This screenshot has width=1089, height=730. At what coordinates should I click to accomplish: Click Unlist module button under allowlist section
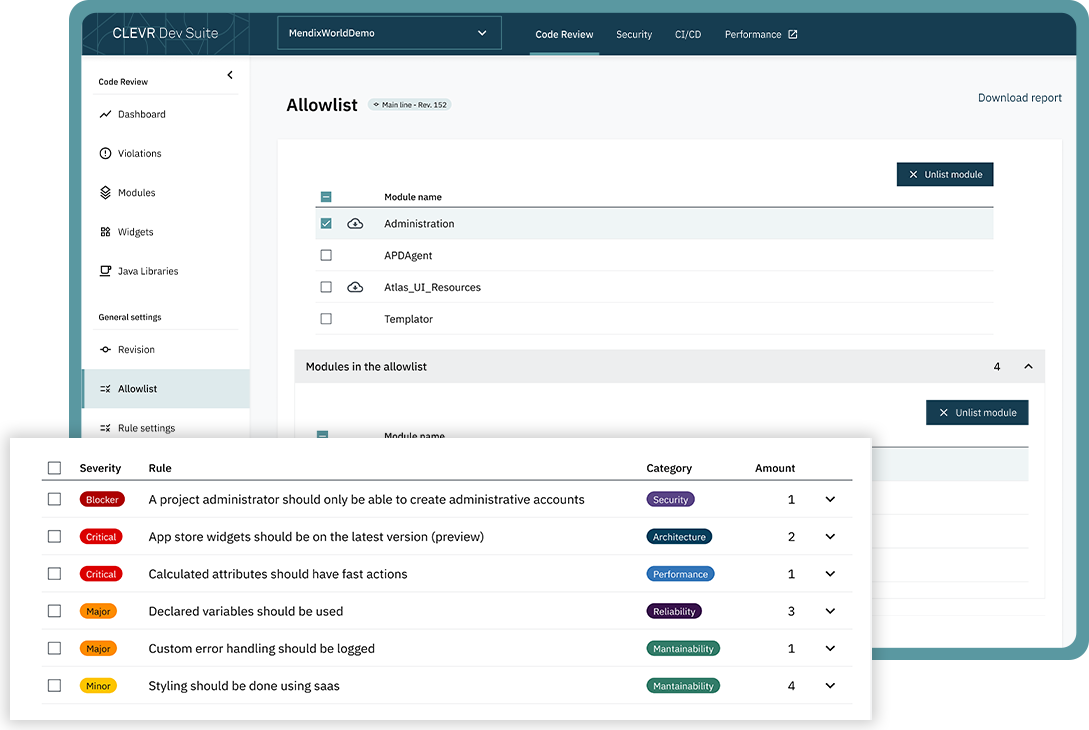click(977, 413)
